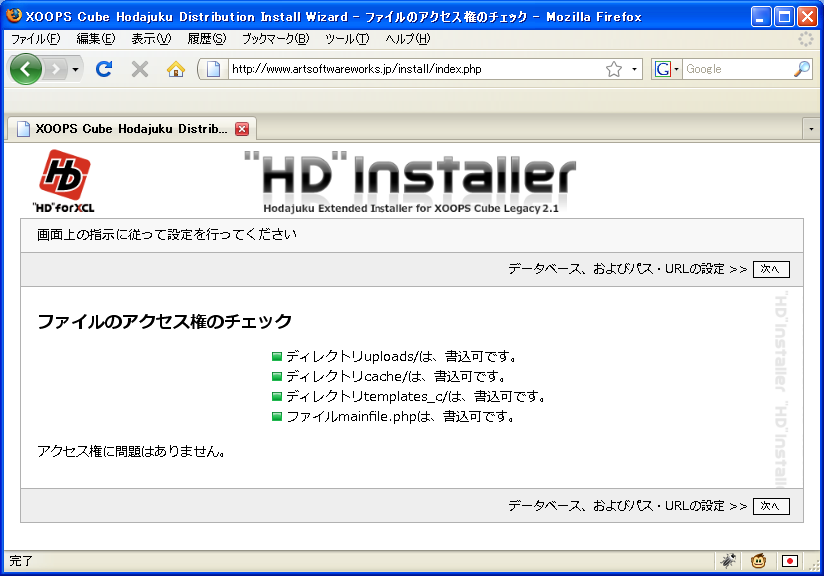
Task: Reload the page with the refresh icon
Action: (104, 69)
